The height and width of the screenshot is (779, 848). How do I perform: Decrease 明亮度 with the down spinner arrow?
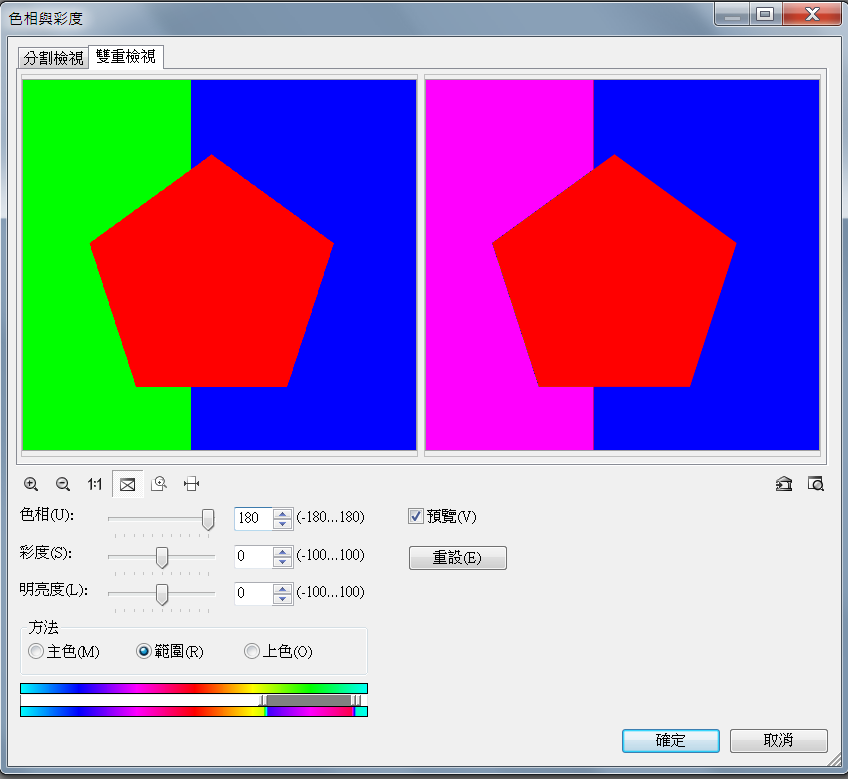pyautogui.click(x=282, y=599)
